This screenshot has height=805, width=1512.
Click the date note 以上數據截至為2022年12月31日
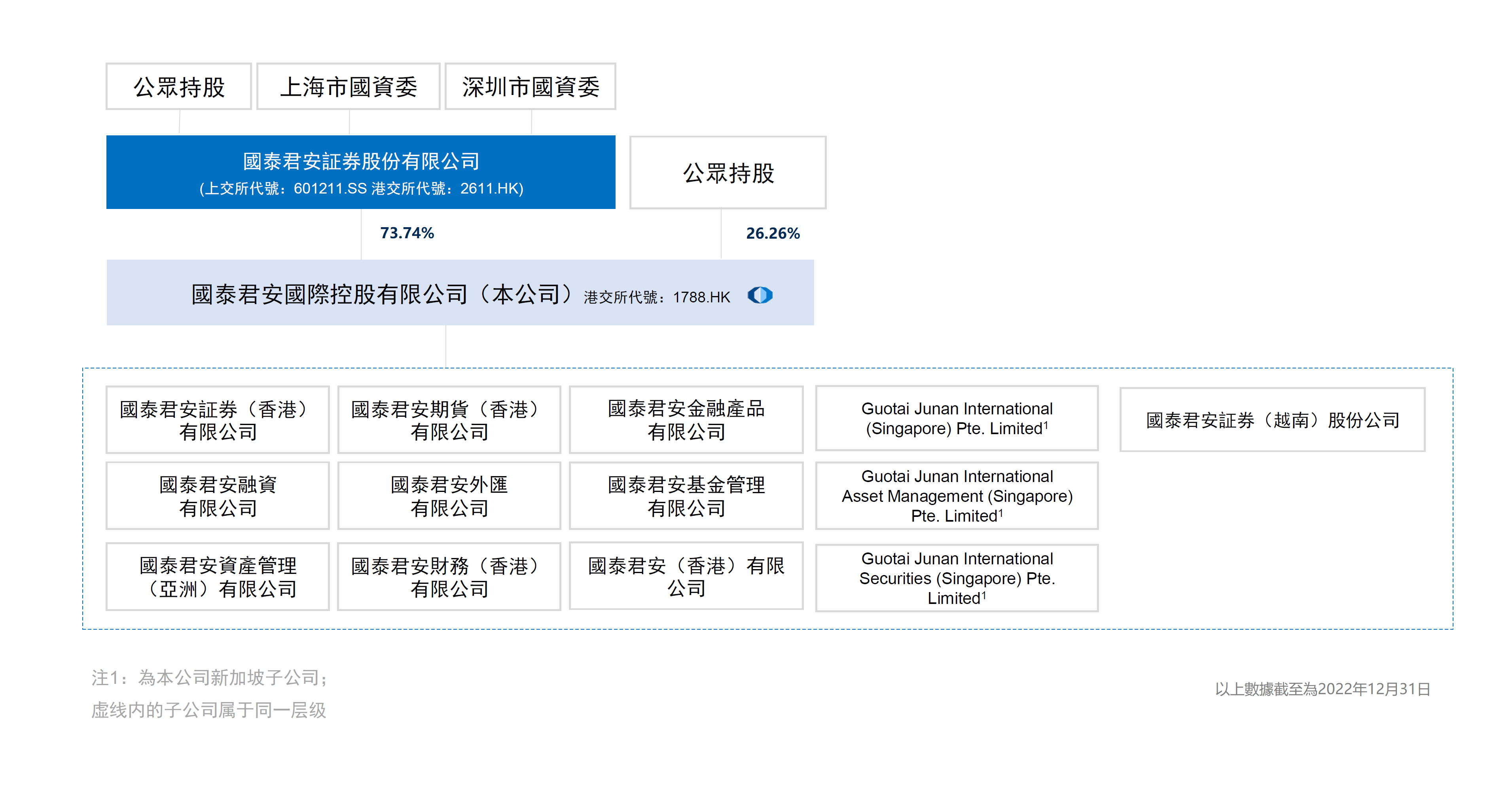1323,689
